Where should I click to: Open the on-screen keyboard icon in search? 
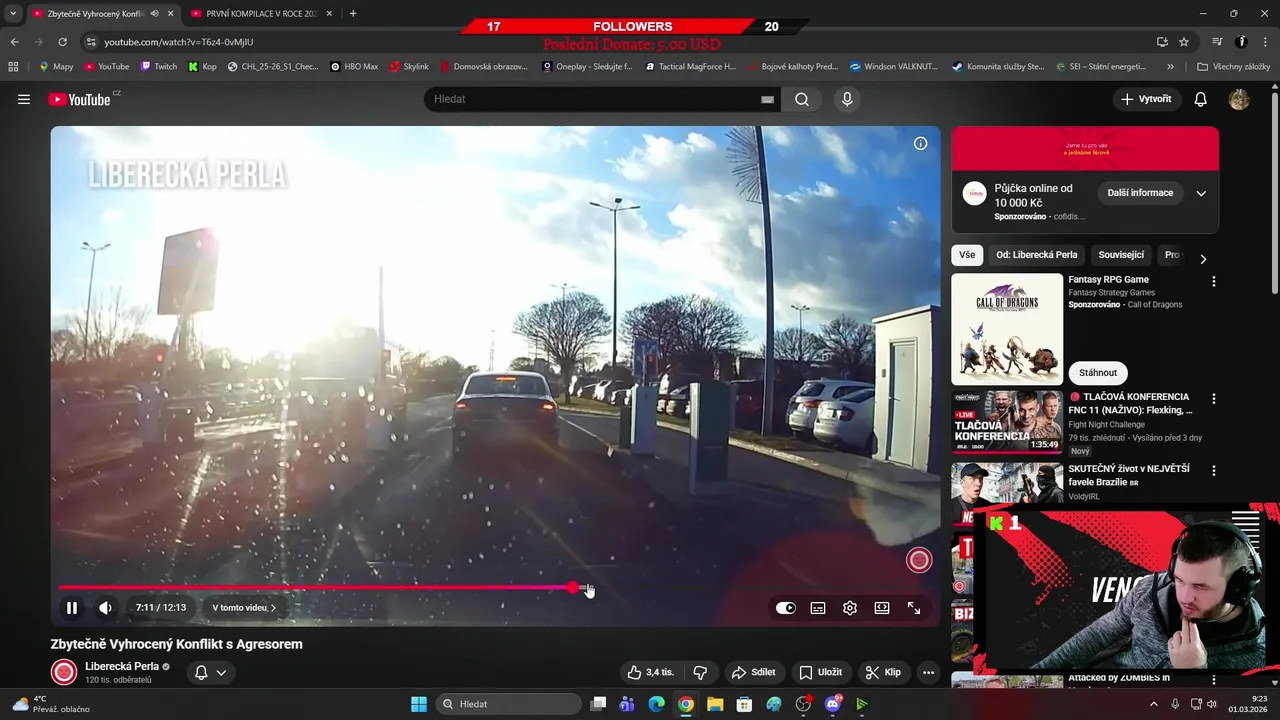click(x=767, y=99)
